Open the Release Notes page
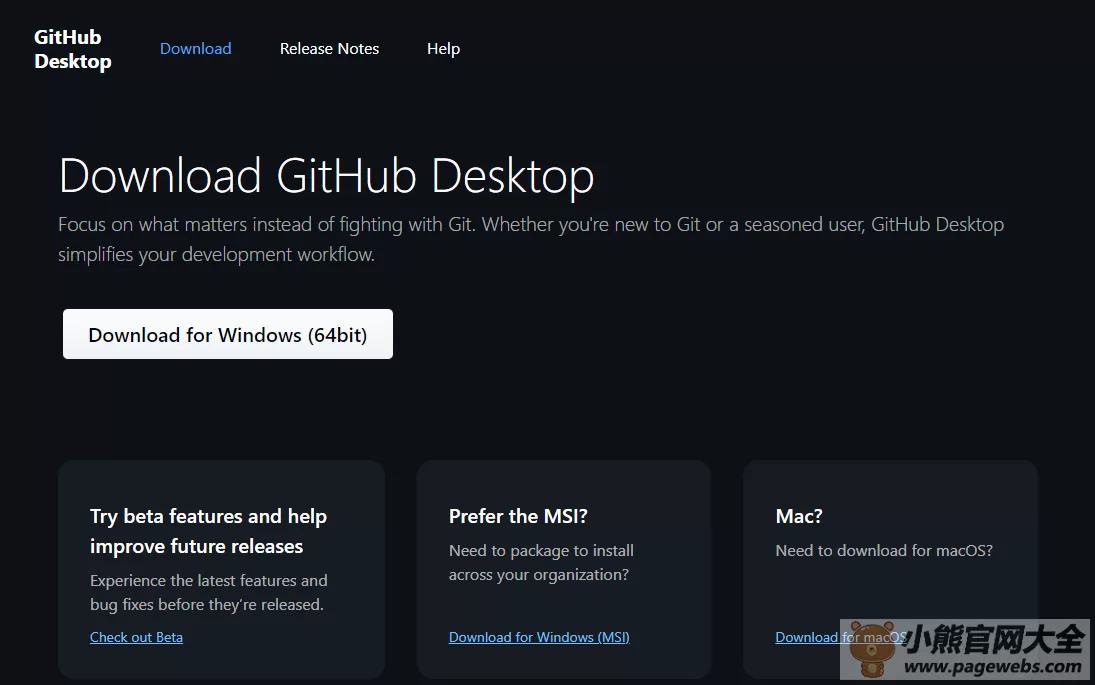The image size is (1095, 685). [330, 49]
